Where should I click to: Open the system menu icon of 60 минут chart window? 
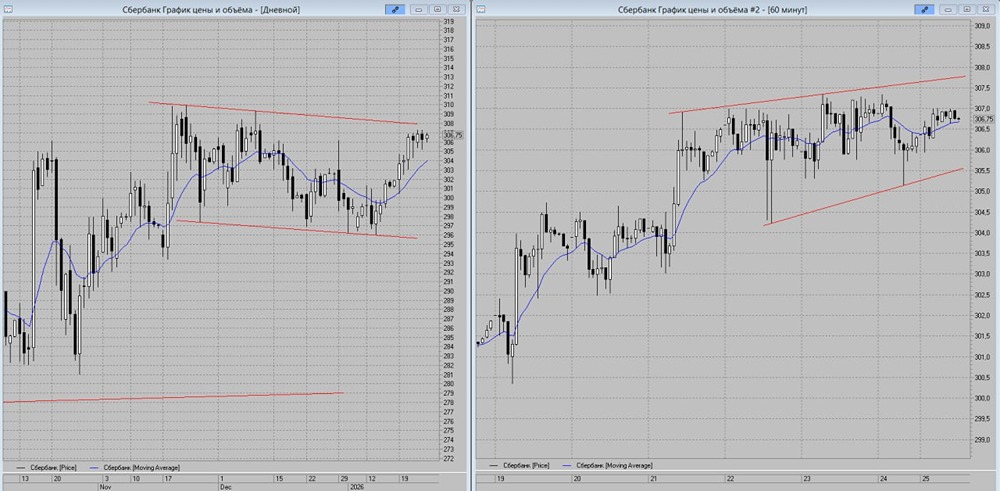click(x=481, y=9)
